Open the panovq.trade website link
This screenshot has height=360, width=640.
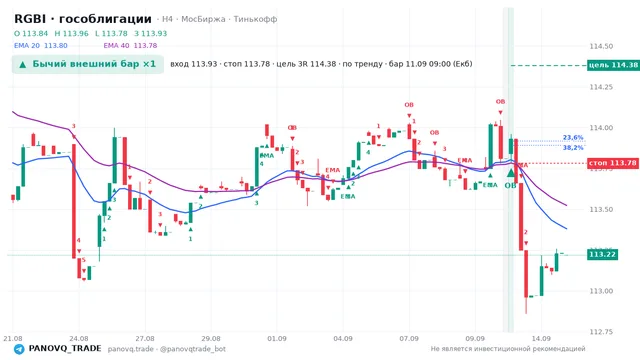tap(131, 349)
